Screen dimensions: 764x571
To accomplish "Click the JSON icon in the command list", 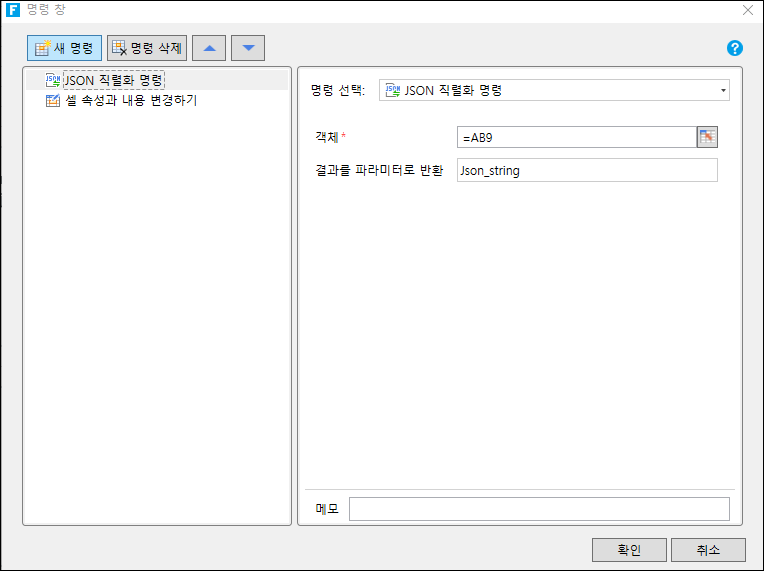I will (x=53, y=80).
